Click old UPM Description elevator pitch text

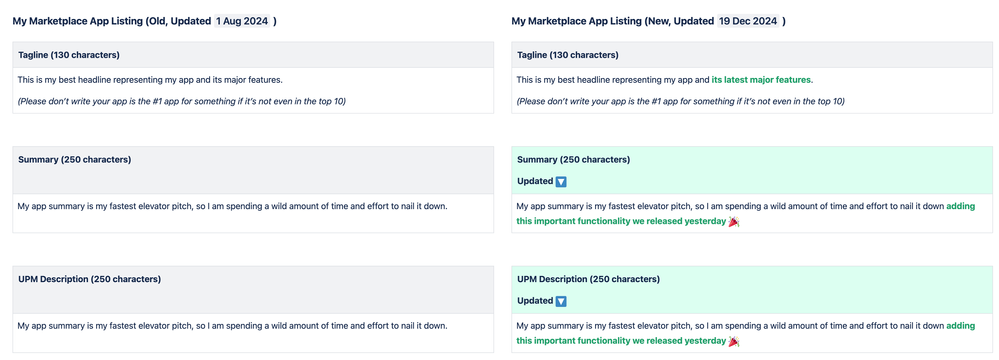[x=233, y=326]
